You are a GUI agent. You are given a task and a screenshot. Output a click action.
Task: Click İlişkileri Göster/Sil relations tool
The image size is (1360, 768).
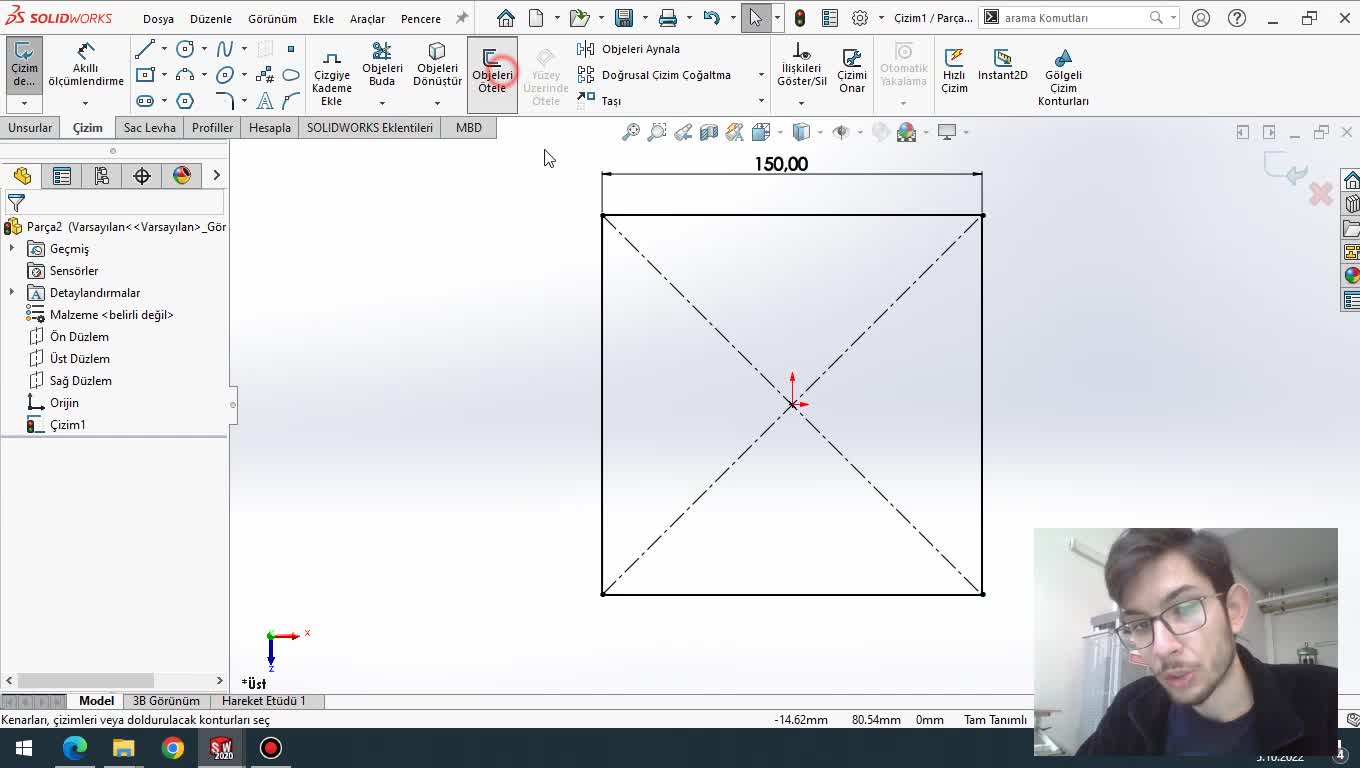pos(801,65)
